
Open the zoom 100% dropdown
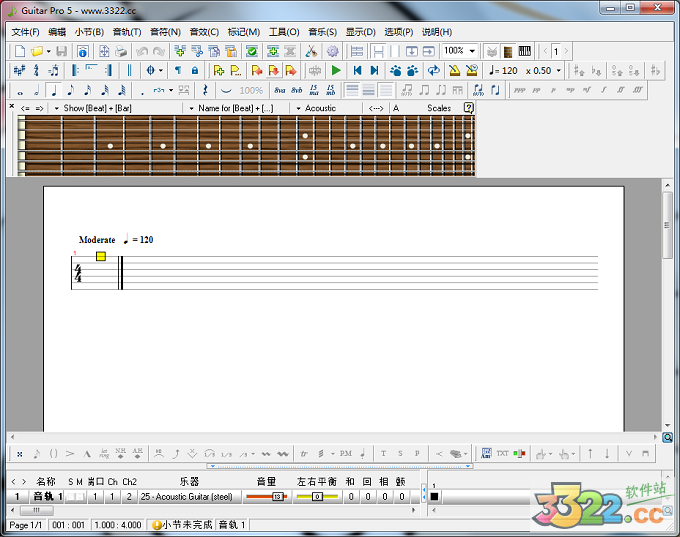pos(472,51)
